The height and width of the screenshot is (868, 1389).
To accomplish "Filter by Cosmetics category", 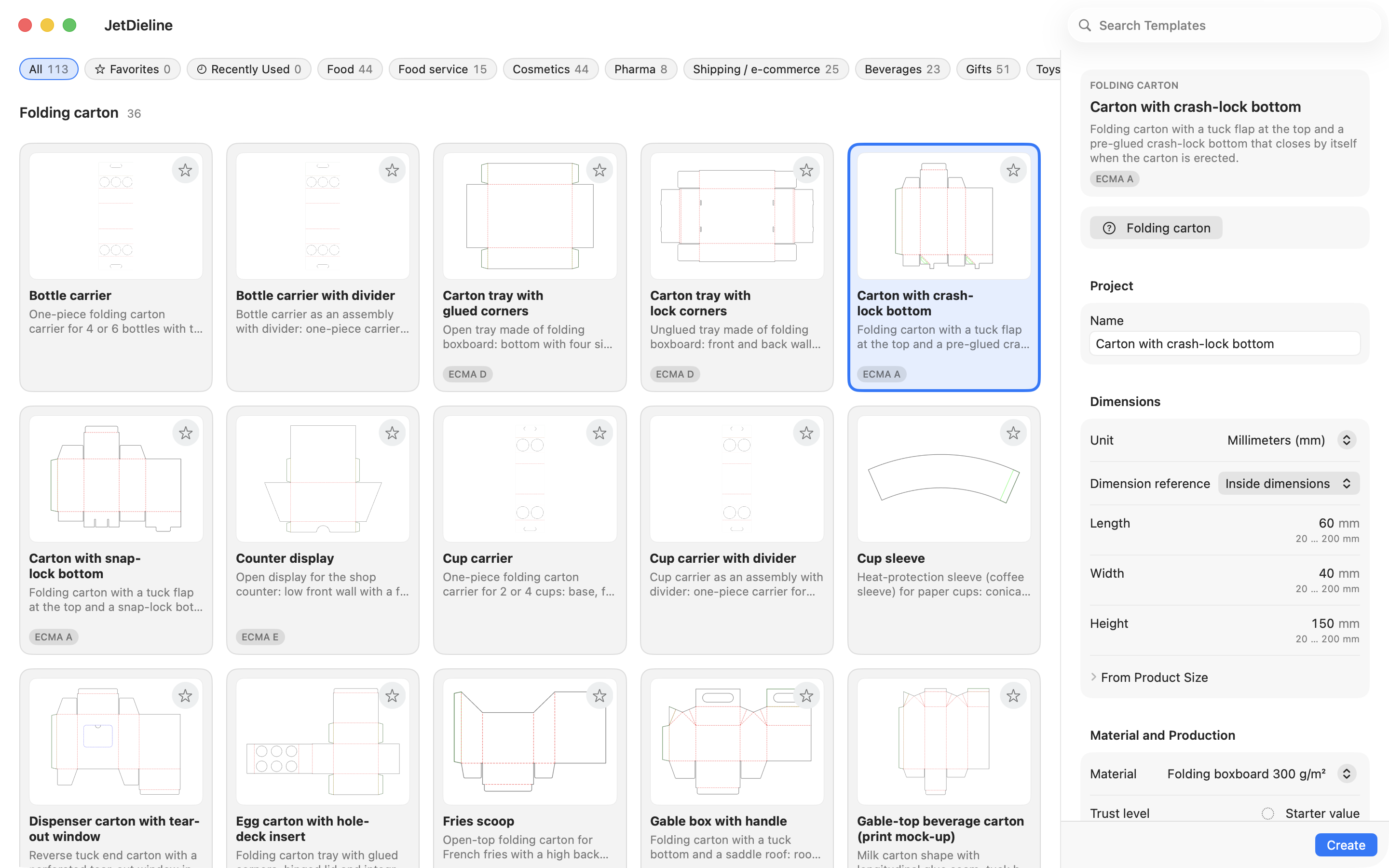I will (x=550, y=69).
